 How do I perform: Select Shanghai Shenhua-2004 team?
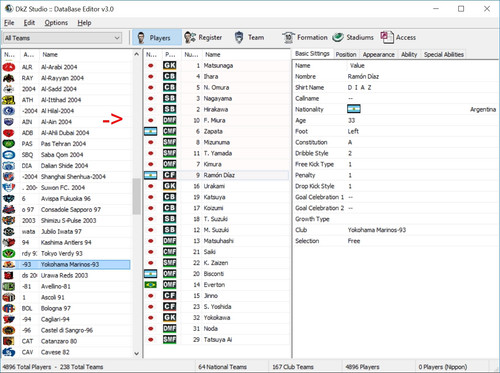(x=66, y=177)
